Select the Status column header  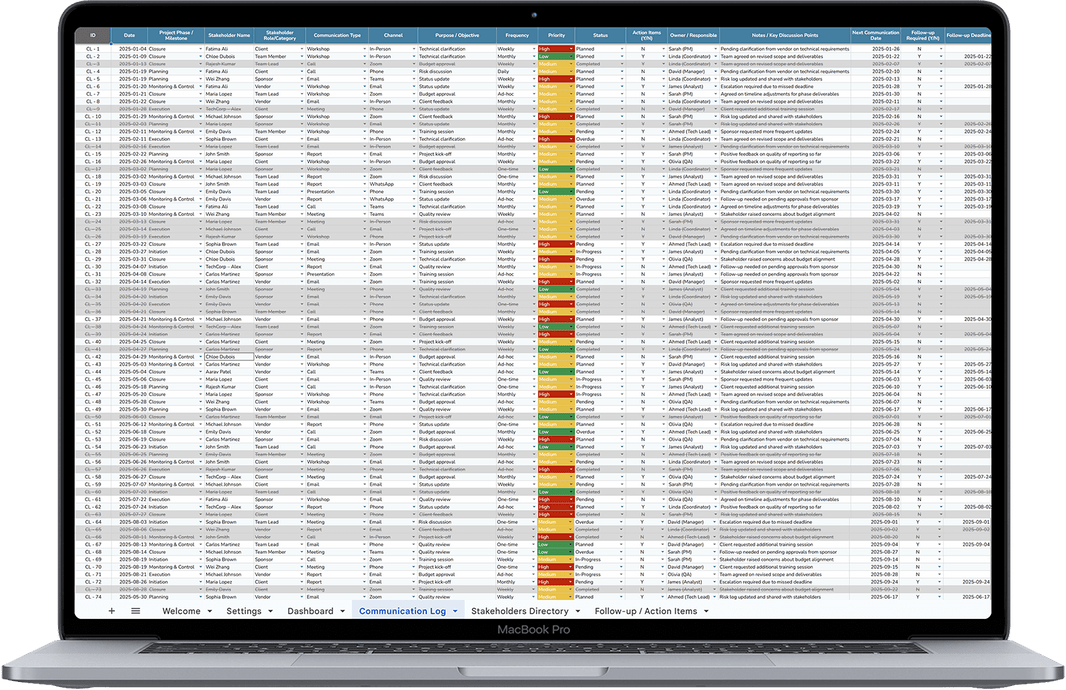(x=600, y=35)
